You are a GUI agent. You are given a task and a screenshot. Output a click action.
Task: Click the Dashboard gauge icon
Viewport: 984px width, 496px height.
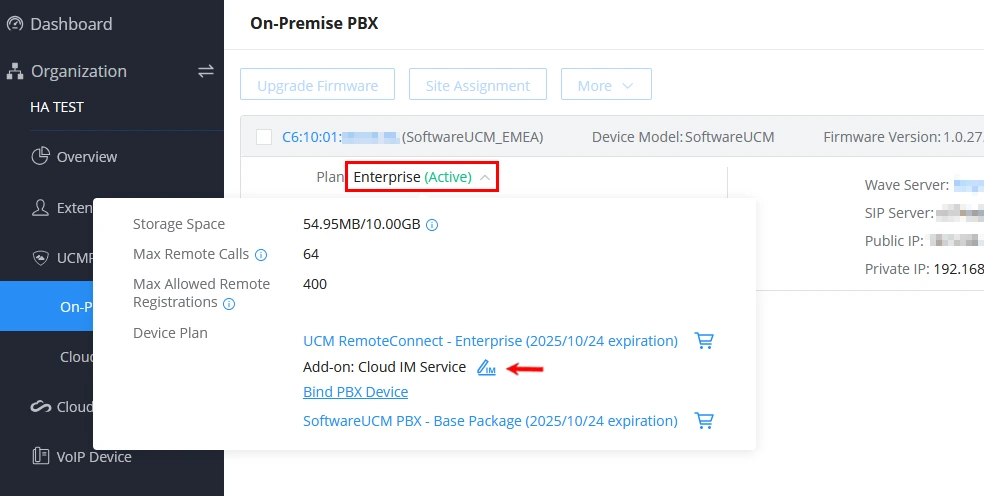pos(15,24)
